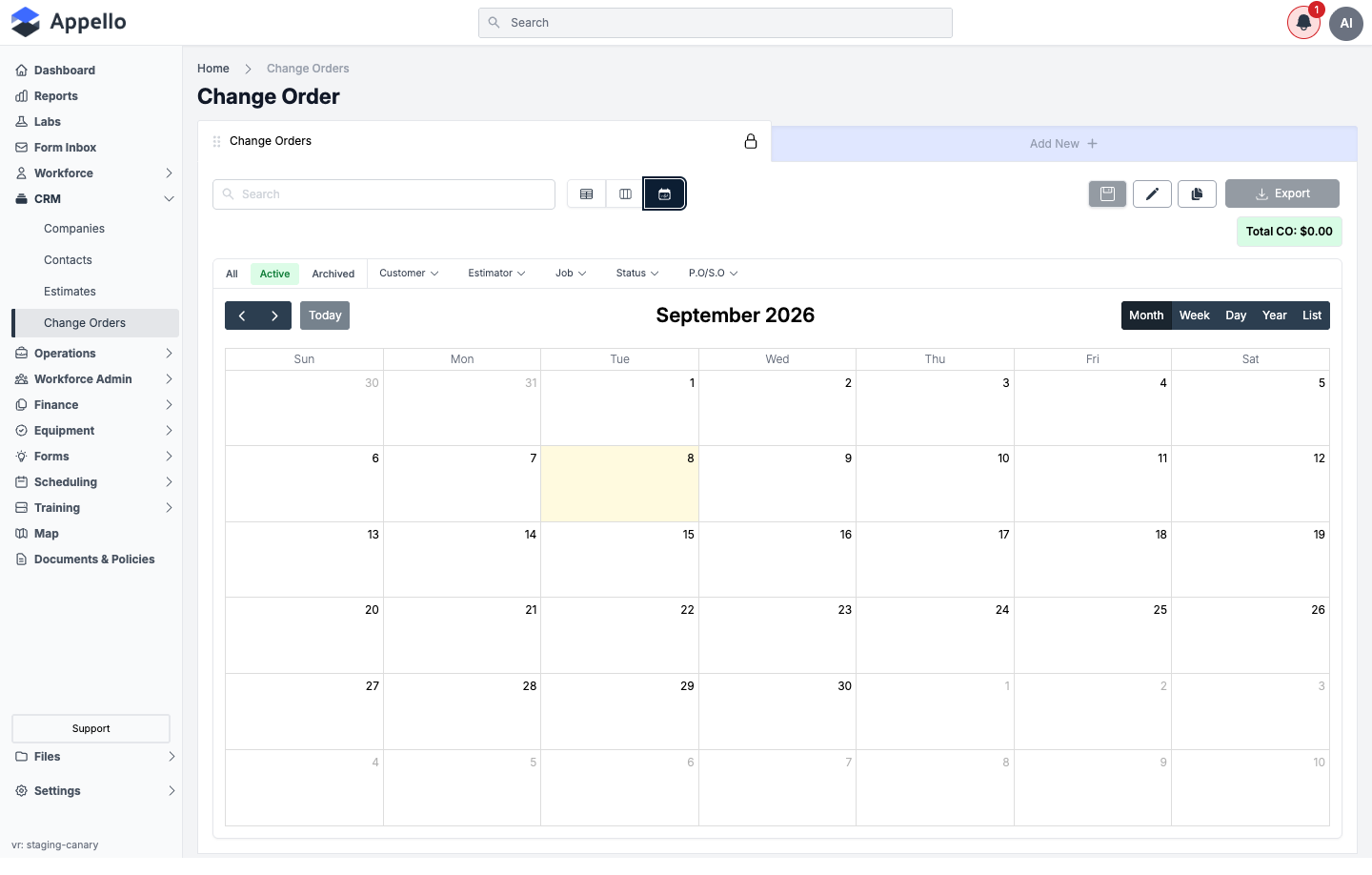
Task: Switch calendar to List view
Action: (1312, 315)
